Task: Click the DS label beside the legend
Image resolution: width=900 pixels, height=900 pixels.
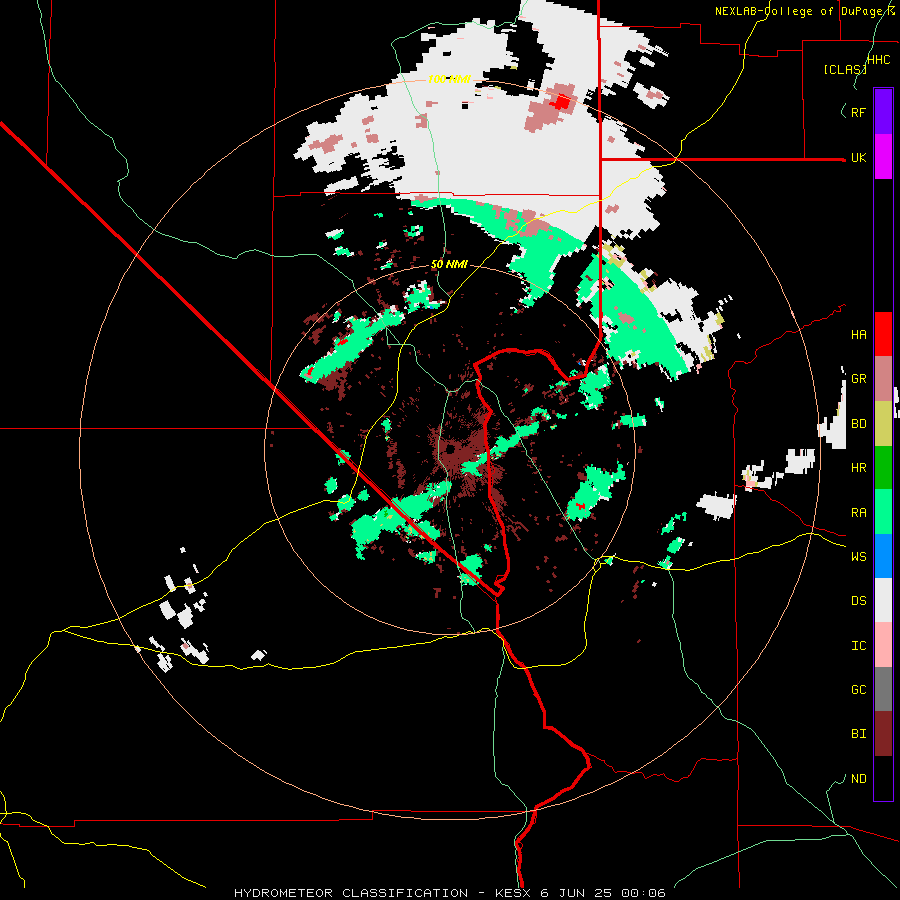Action: (858, 601)
